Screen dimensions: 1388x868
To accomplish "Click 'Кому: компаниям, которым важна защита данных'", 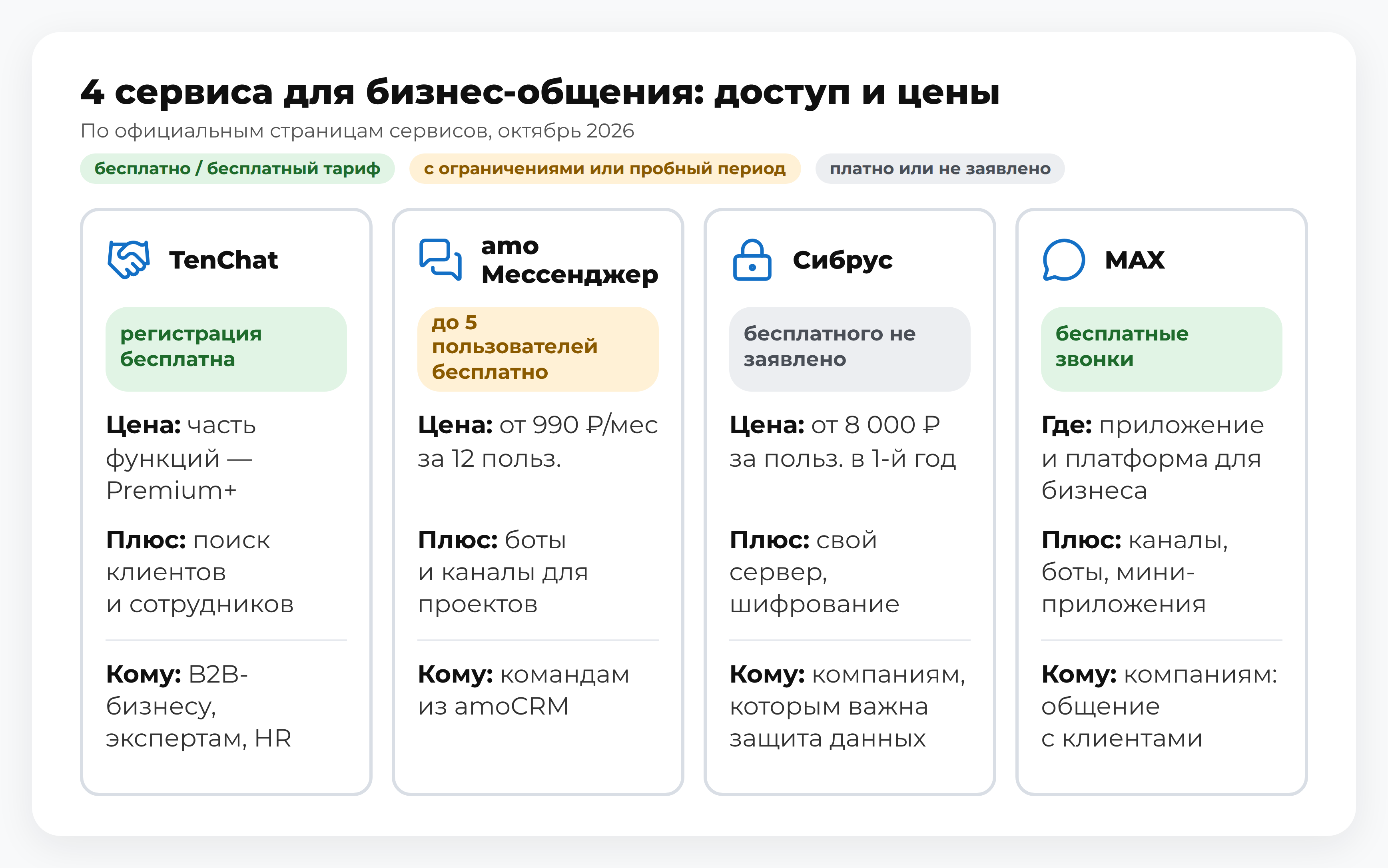I will [x=848, y=706].
